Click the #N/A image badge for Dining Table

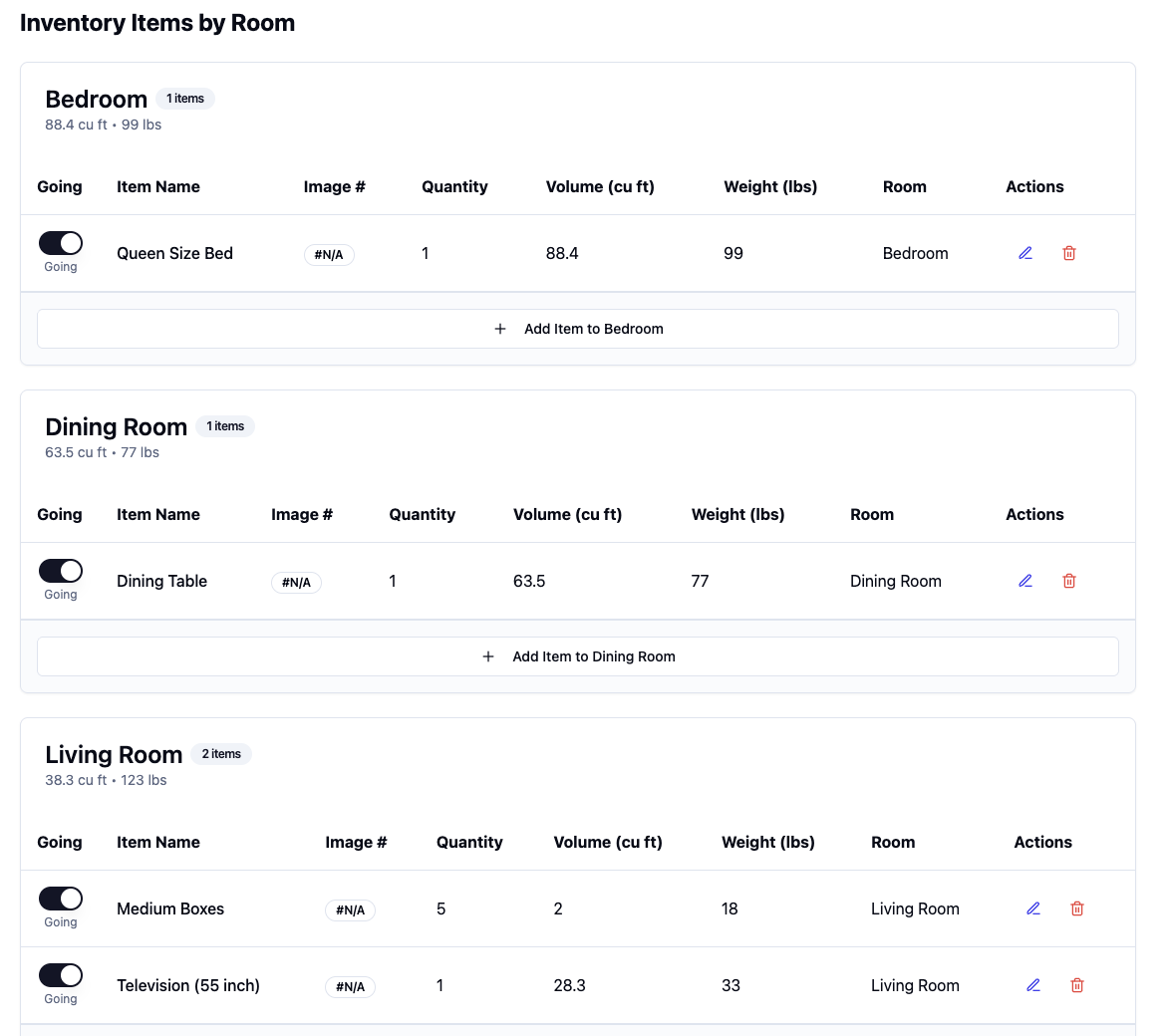pyautogui.click(x=296, y=582)
